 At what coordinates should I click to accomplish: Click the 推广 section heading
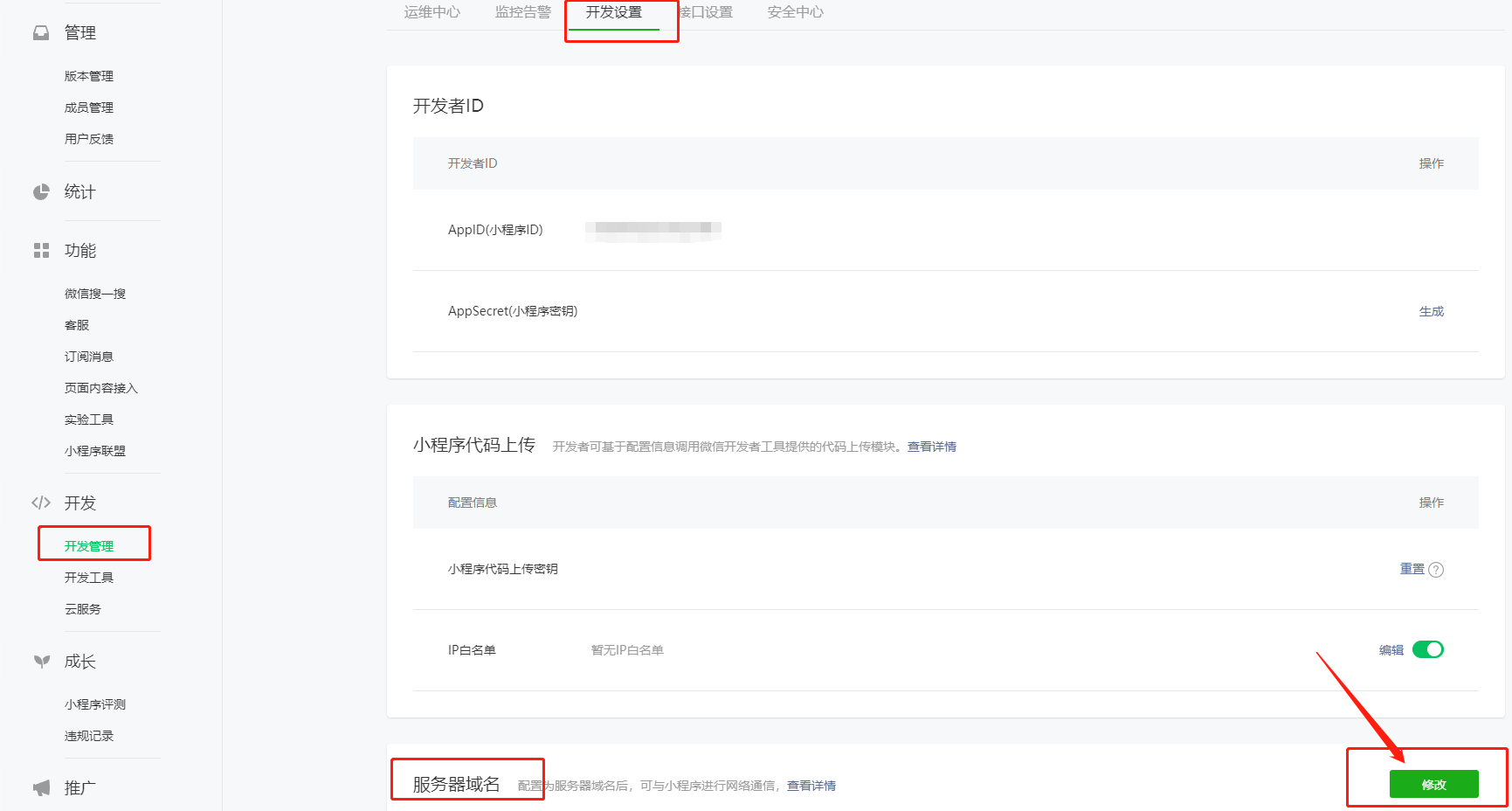80,788
